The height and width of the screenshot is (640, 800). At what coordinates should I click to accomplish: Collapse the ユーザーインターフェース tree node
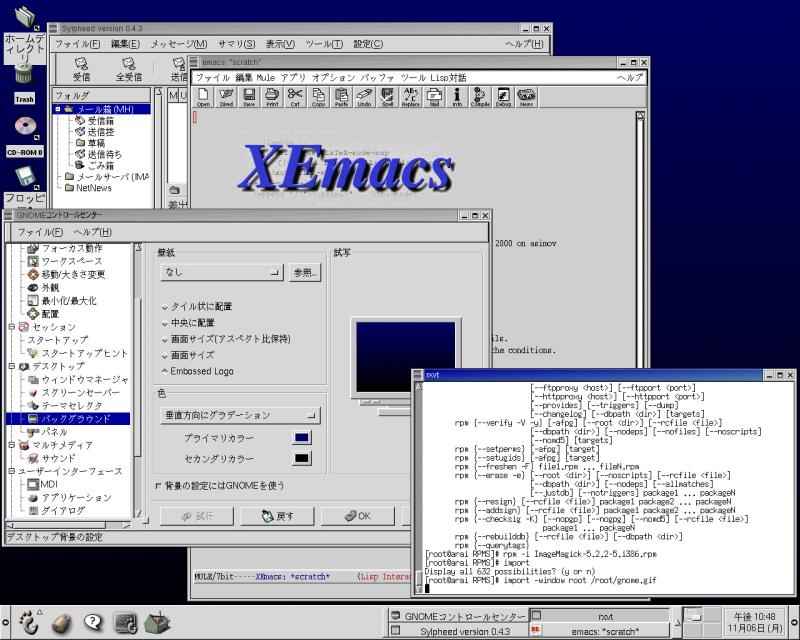(x=12, y=471)
